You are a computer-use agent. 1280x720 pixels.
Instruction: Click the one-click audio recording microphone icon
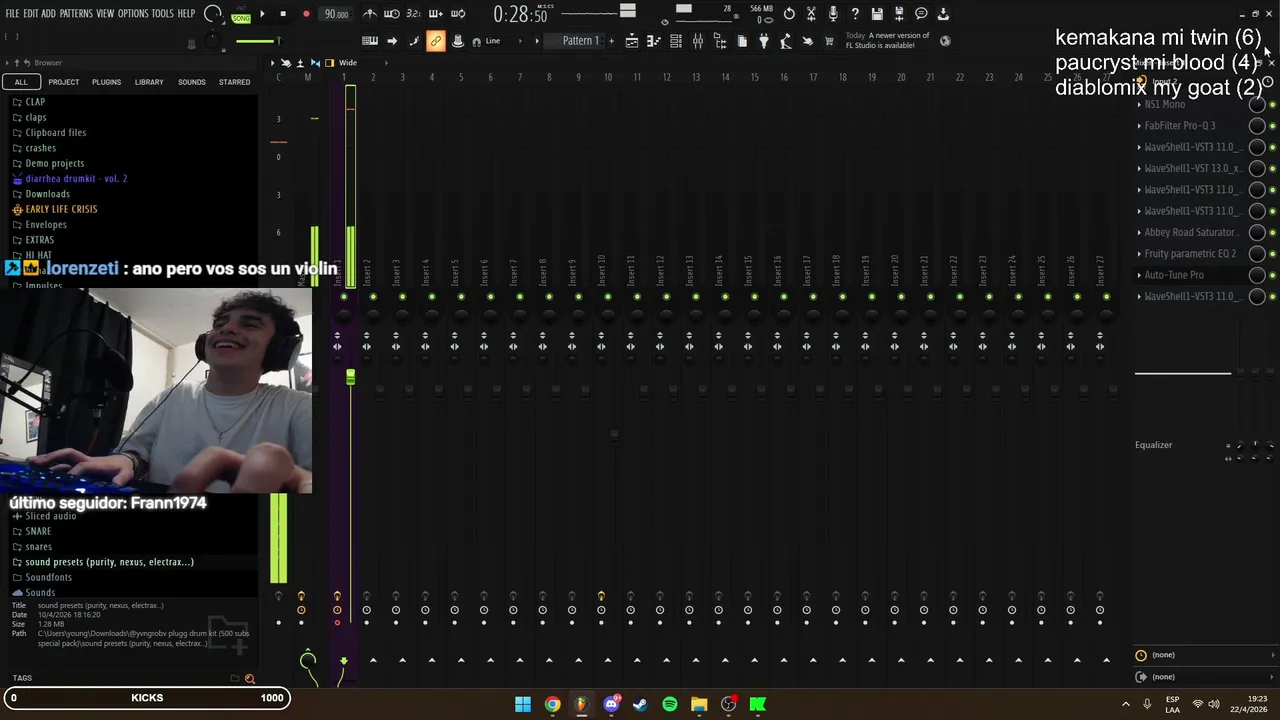click(833, 14)
